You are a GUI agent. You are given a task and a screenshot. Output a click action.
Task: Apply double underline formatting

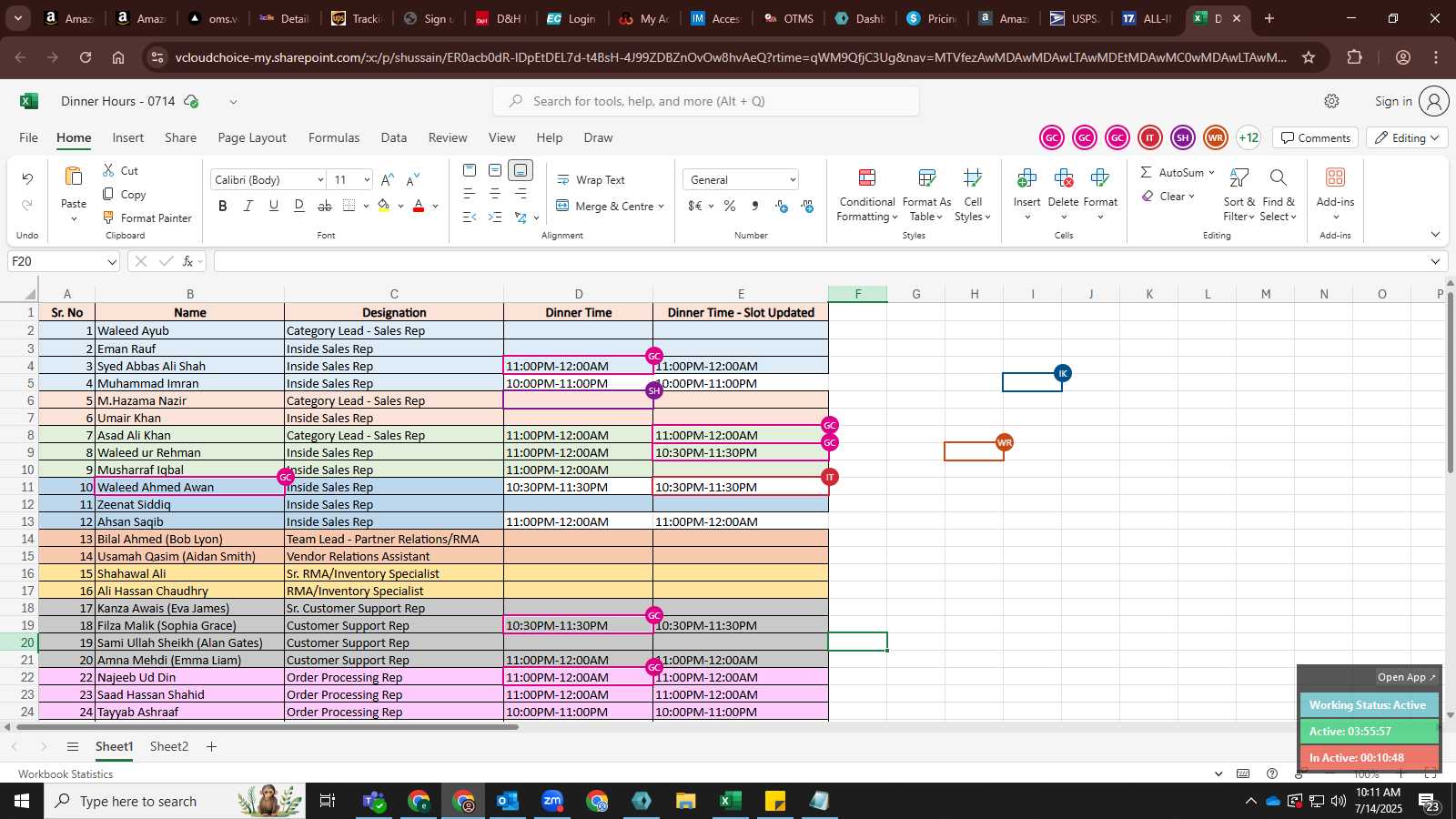[x=298, y=207]
